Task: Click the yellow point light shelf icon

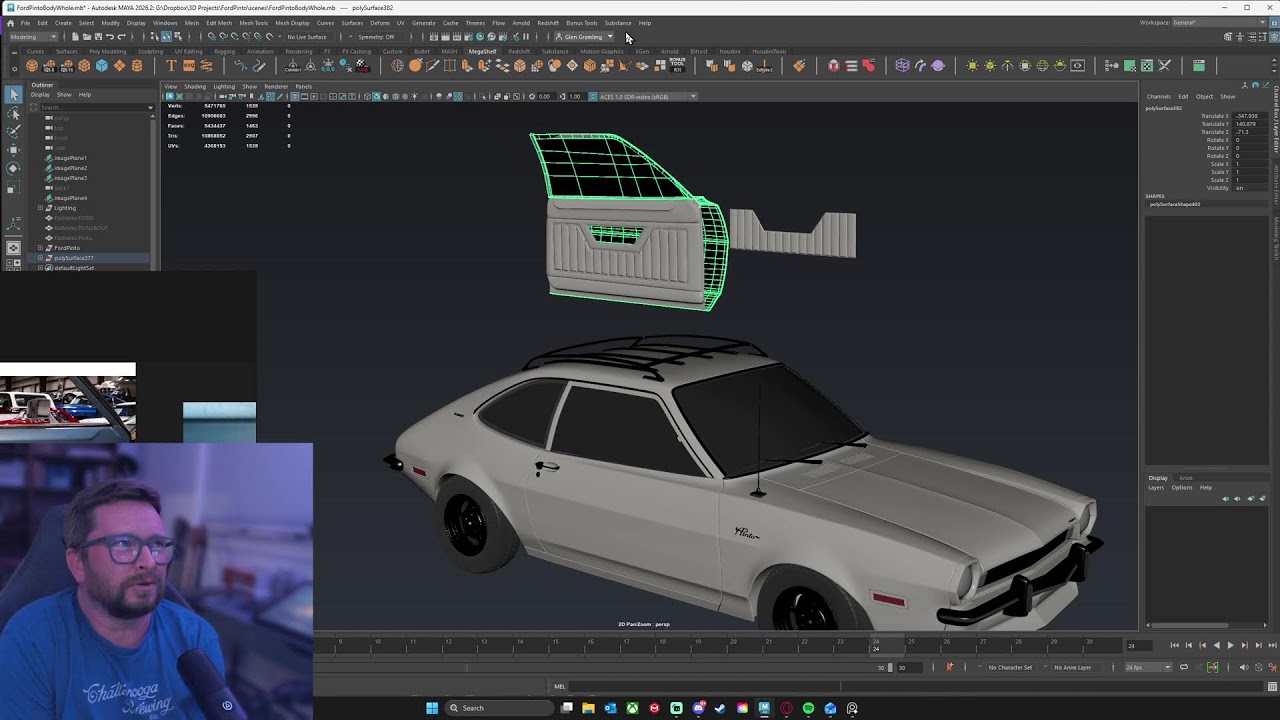Action: pyautogui.click(x=989, y=66)
